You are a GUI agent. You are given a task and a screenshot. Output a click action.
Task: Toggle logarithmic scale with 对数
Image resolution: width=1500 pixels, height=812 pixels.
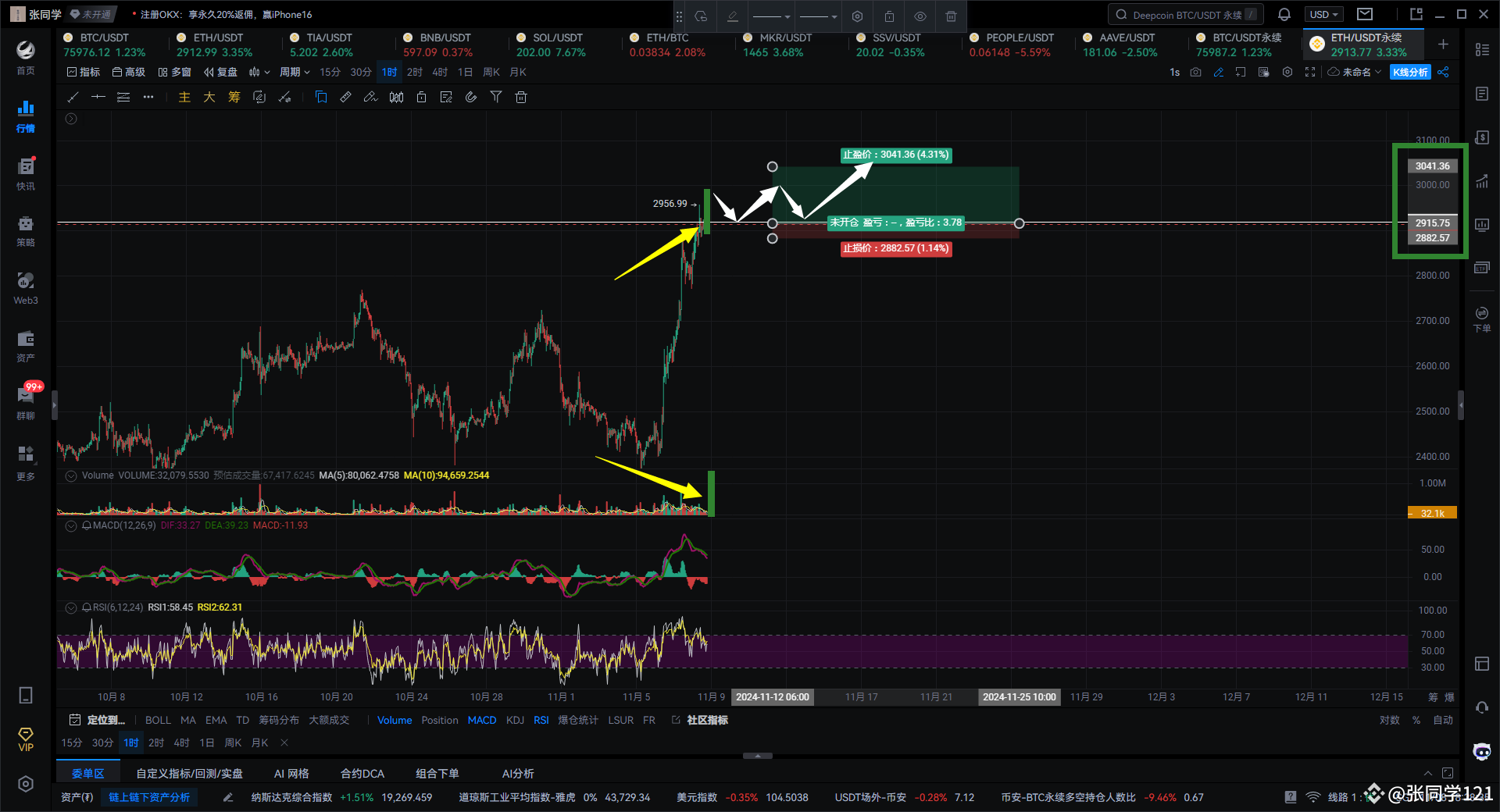(1390, 720)
